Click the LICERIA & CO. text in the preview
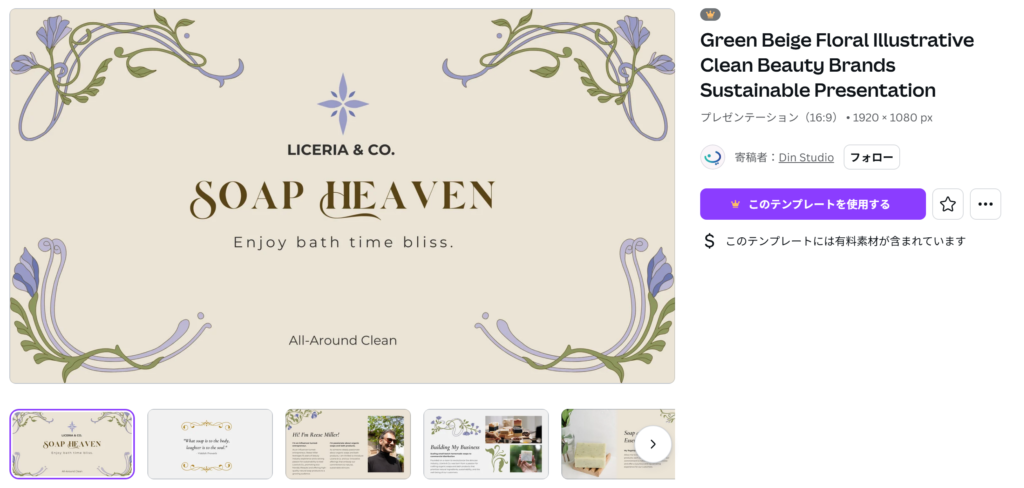Viewport: 1024px width, 488px height. click(x=342, y=150)
